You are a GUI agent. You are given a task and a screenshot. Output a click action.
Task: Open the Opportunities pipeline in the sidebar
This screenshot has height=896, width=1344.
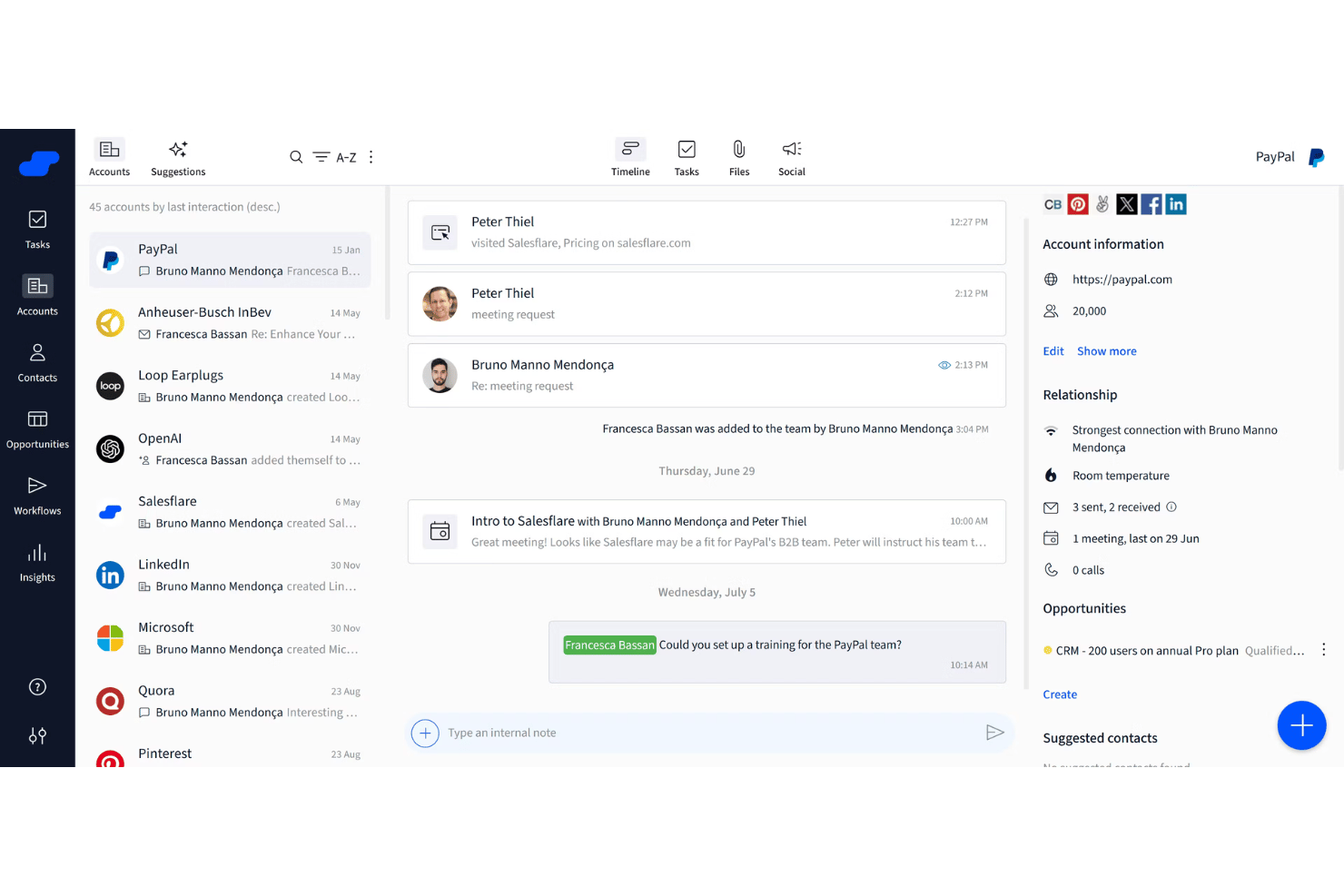(37, 429)
